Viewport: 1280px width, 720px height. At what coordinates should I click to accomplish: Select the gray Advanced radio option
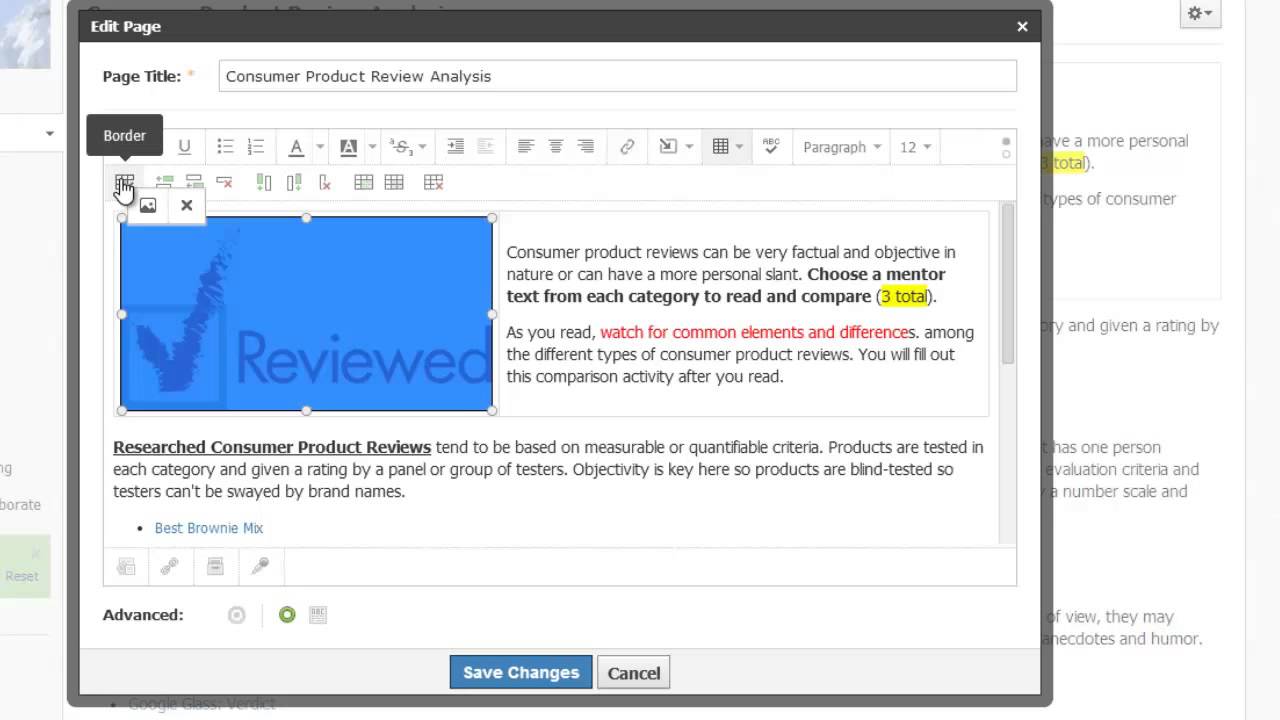(237, 615)
